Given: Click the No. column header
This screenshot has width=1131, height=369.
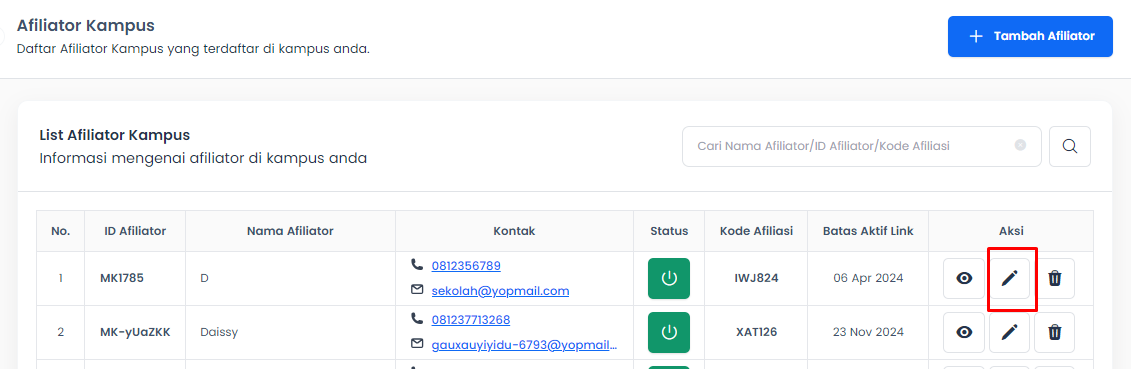Looking at the screenshot, I should [61, 231].
